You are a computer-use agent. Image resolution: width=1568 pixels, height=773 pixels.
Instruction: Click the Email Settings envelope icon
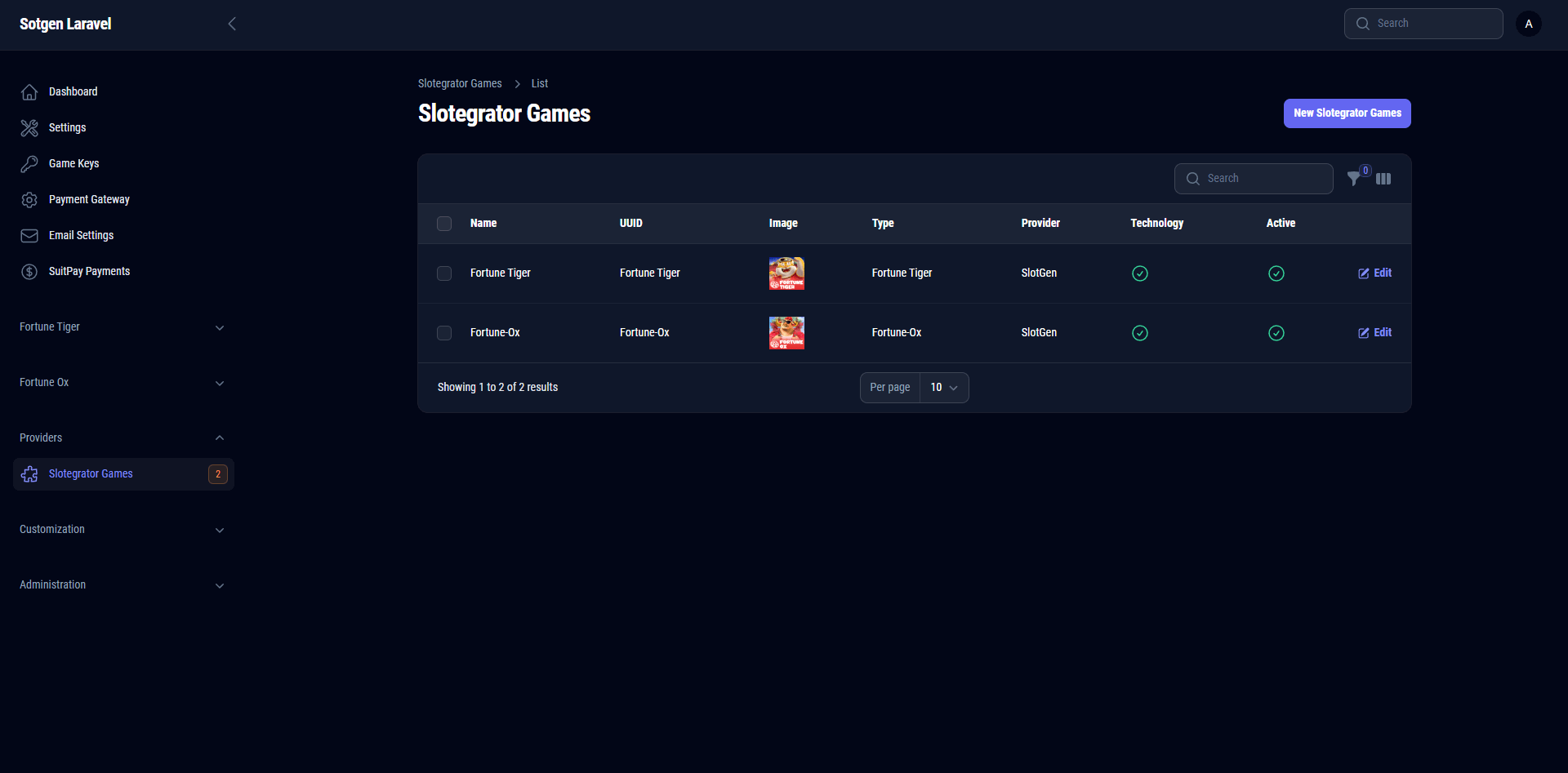(29, 236)
